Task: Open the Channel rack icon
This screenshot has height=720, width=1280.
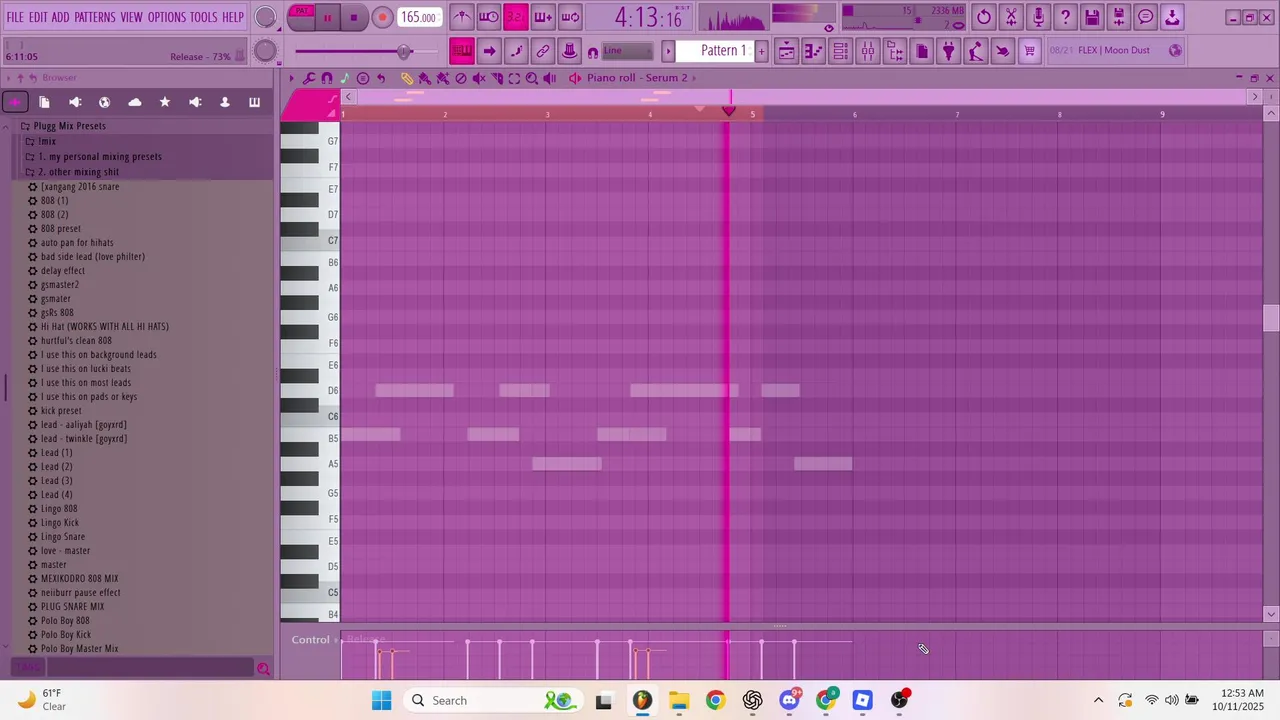Action: coord(841,51)
